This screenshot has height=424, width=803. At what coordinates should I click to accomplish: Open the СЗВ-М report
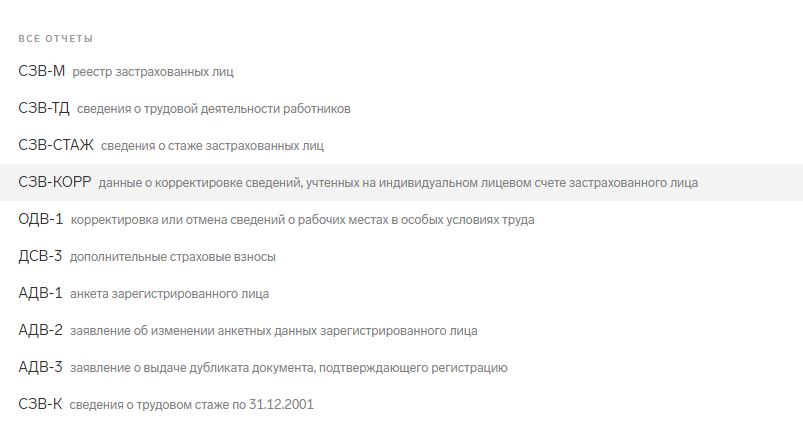[41, 71]
